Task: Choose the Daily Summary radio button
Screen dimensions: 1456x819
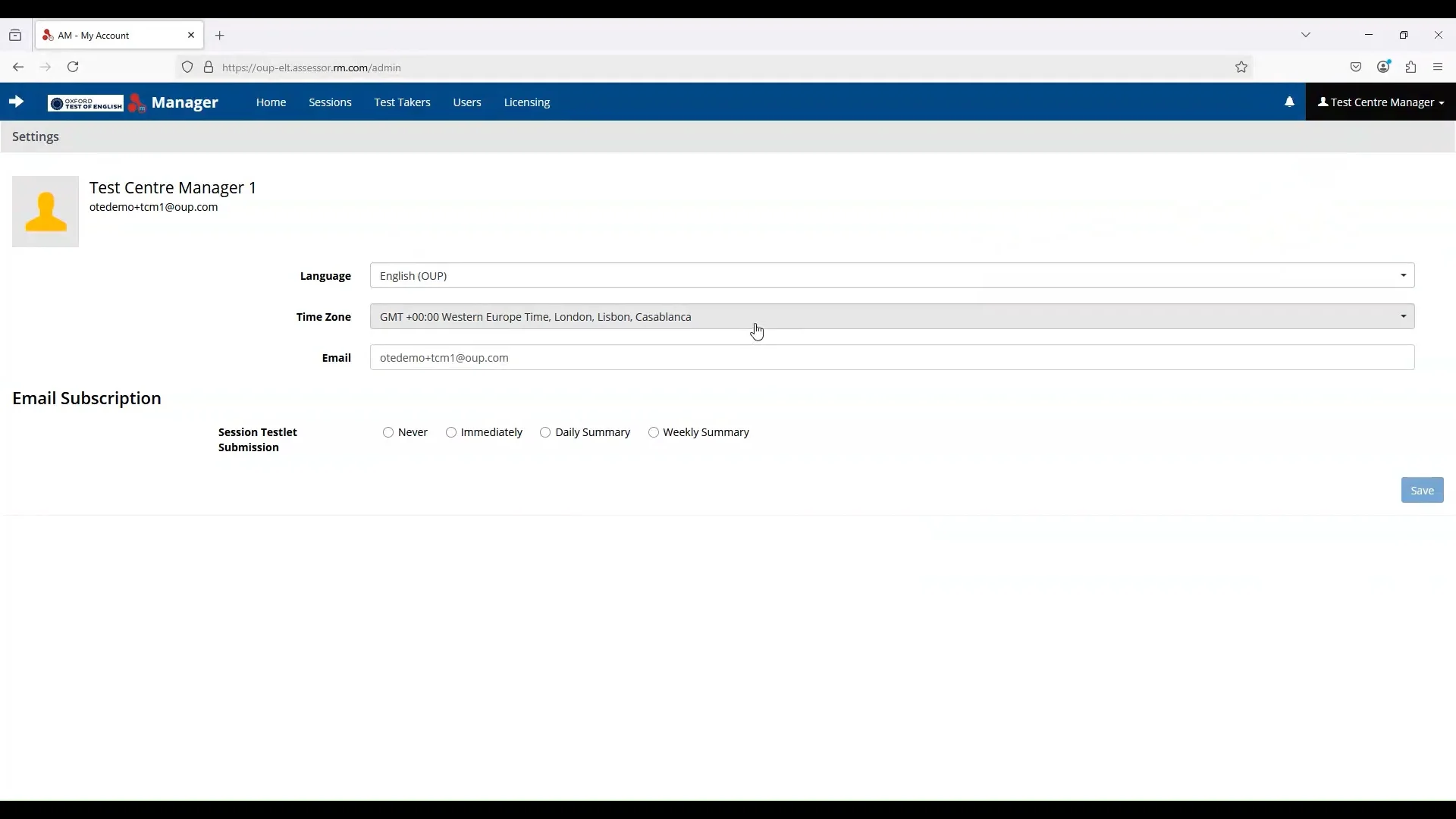Action: 545,432
